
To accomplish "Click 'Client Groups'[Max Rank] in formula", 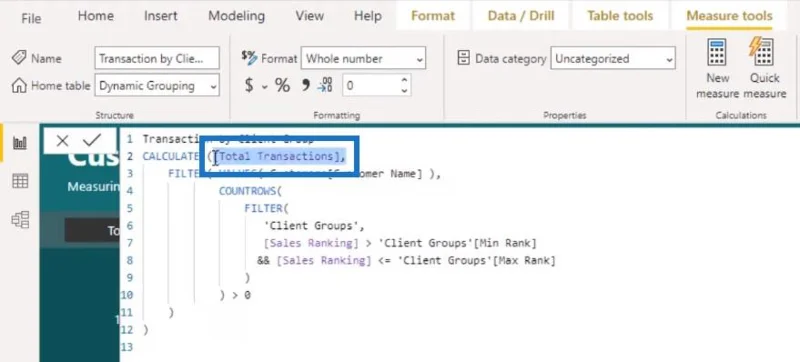I will (476, 261).
